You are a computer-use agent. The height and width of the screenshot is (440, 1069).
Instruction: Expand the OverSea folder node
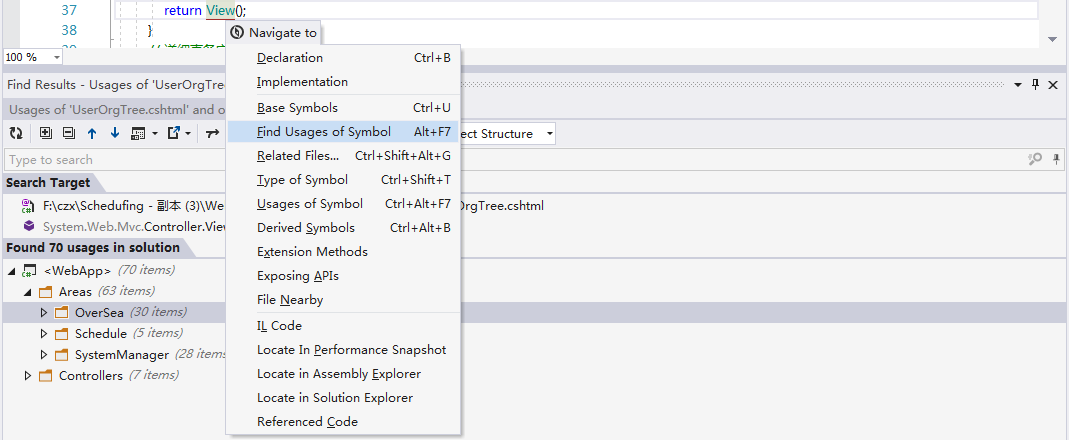44,312
